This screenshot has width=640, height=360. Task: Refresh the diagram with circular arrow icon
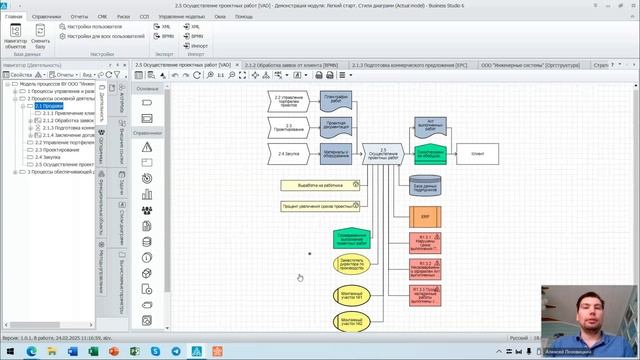pos(197,75)
